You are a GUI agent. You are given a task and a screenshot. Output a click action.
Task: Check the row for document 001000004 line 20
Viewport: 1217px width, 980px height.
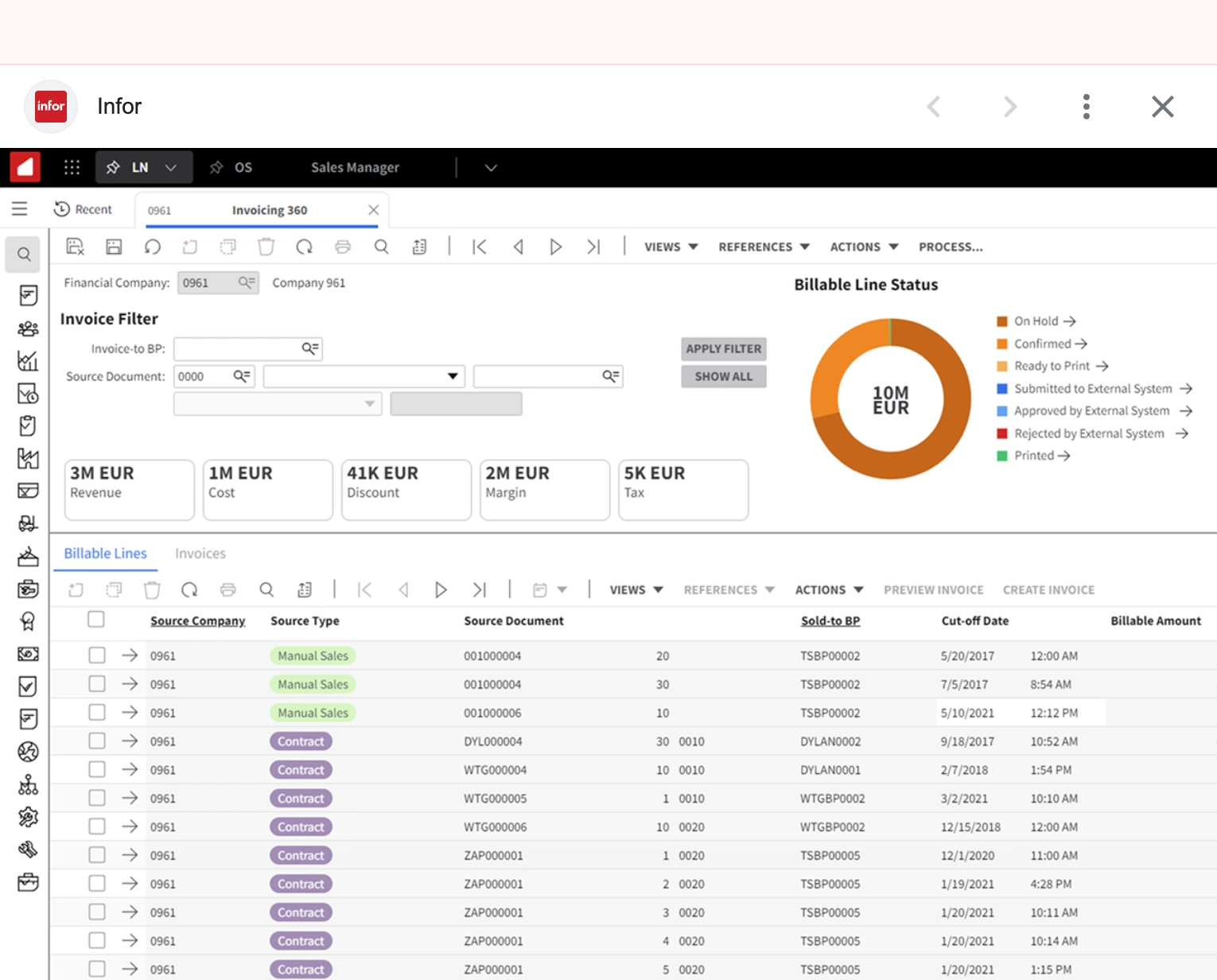pos(97,655)
